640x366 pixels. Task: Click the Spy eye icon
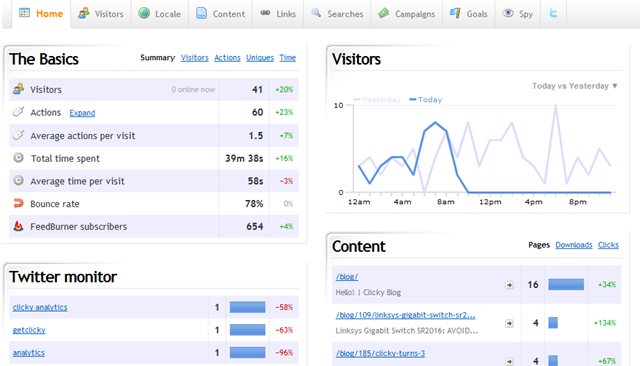(x=508, y=13)
